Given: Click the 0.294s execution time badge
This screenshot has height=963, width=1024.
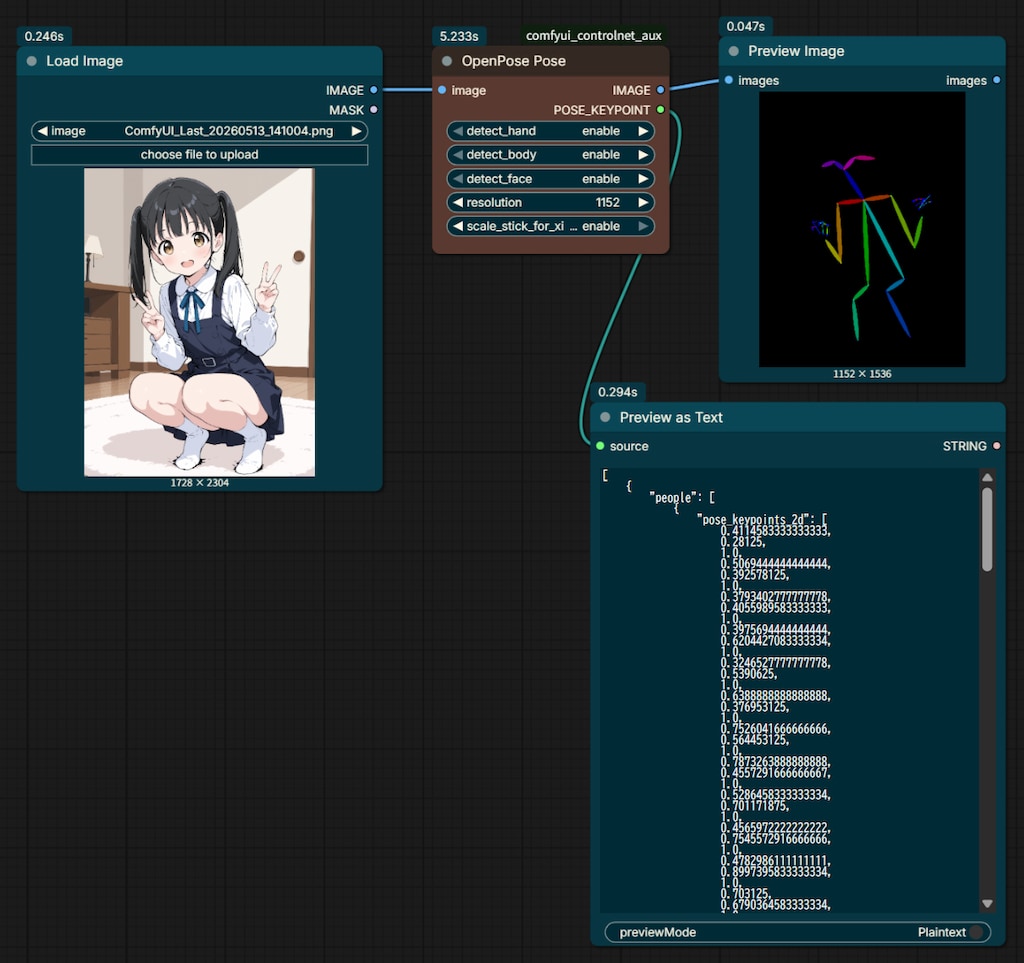Looking at the screenshot, I should pyautogui.click(x=617, y=392).
